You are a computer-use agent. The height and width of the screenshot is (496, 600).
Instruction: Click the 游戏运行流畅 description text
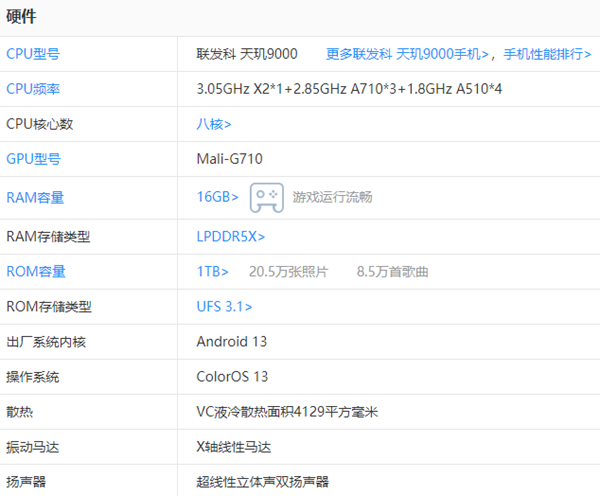point(332,197)
